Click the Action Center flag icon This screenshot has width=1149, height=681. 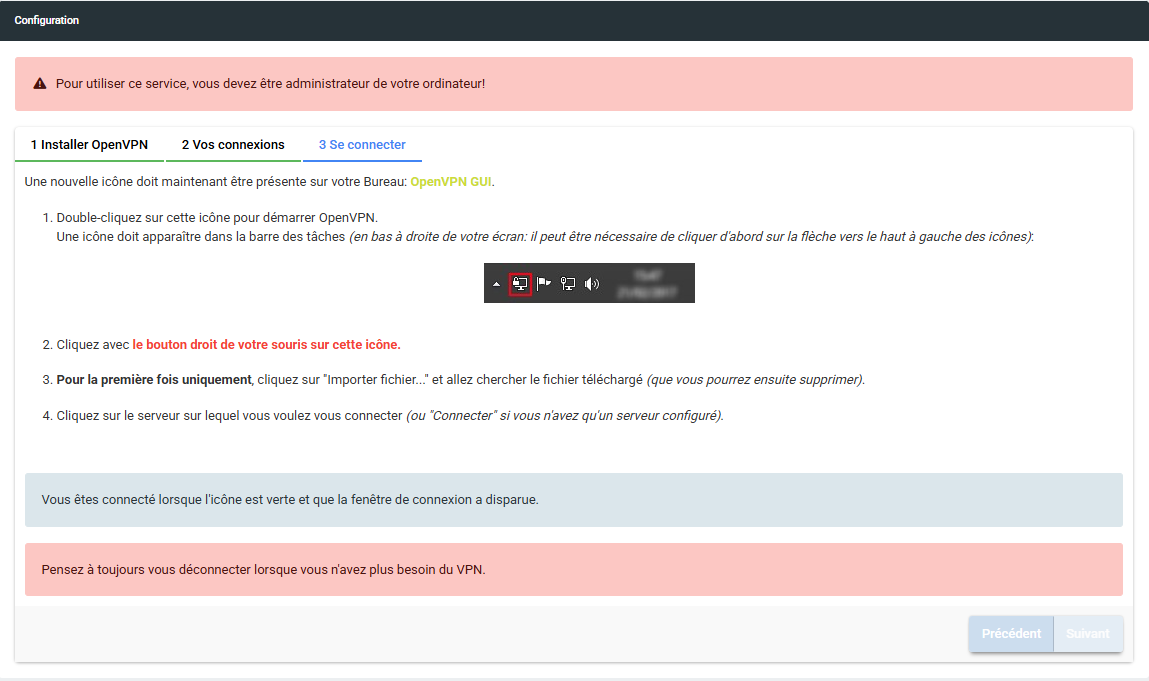[x=544, y=284]
